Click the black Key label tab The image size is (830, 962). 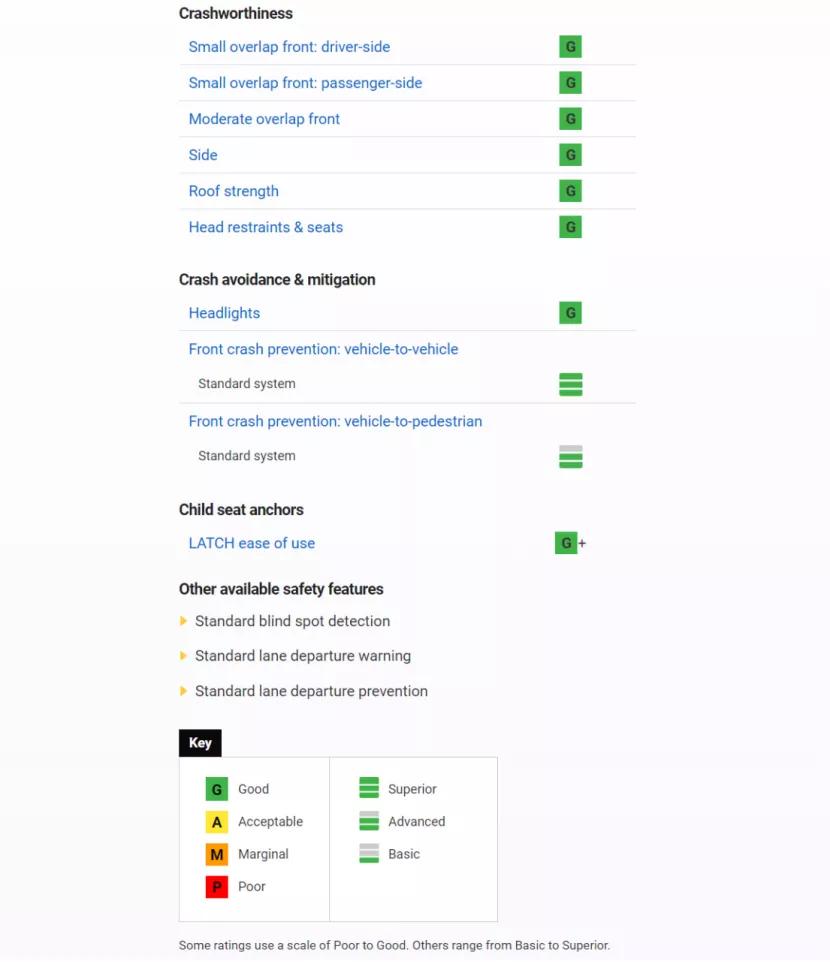pos(200,743)
